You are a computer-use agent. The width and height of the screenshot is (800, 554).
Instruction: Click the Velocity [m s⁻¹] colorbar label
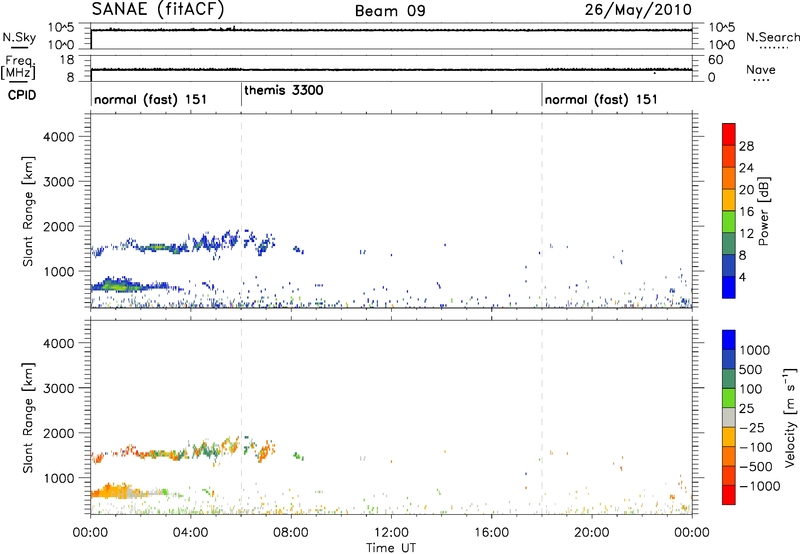[x=790, y=417]
